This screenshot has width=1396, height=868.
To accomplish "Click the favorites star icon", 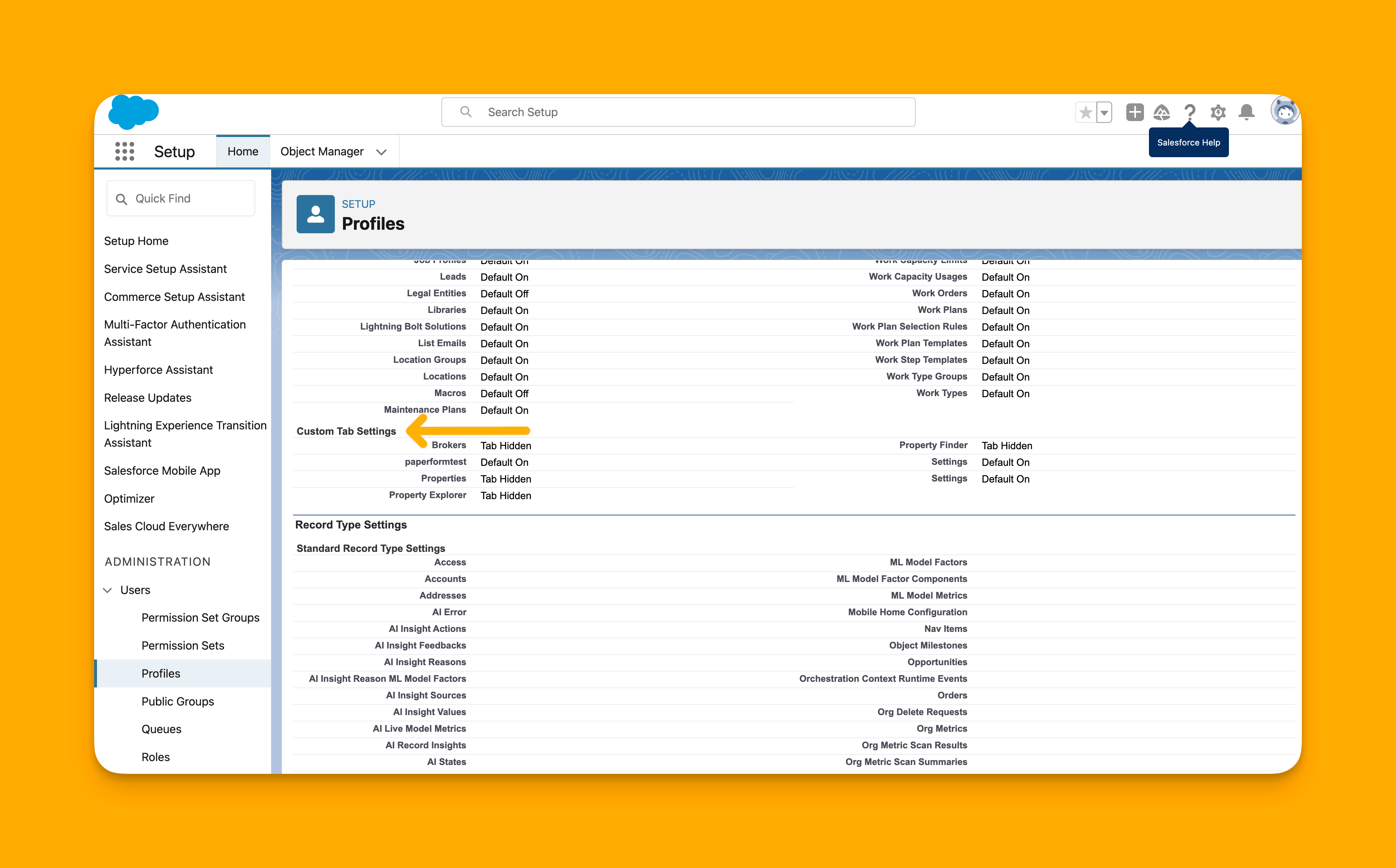I will tap(1085, 113).
